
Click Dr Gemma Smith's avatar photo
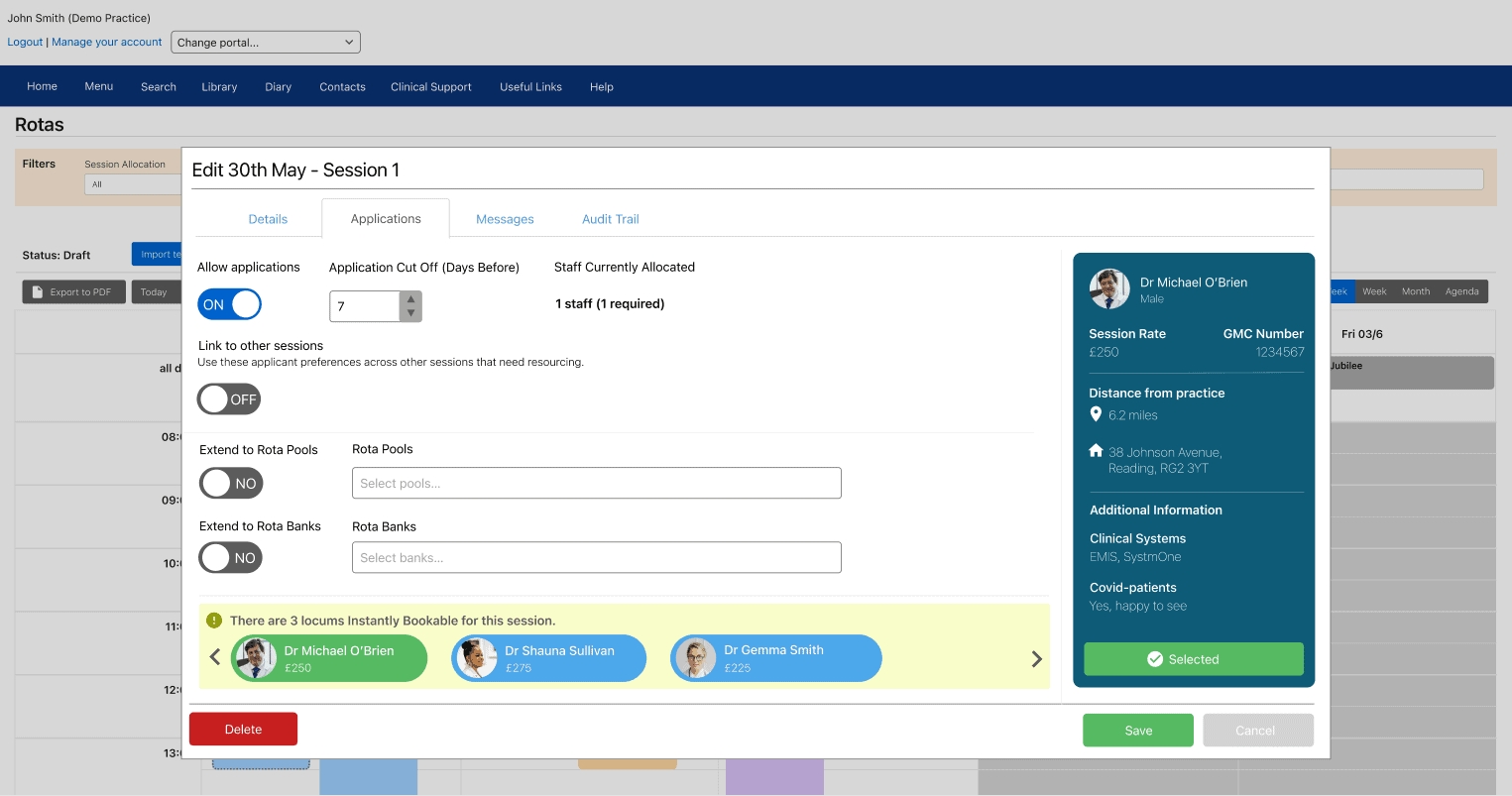695,658
